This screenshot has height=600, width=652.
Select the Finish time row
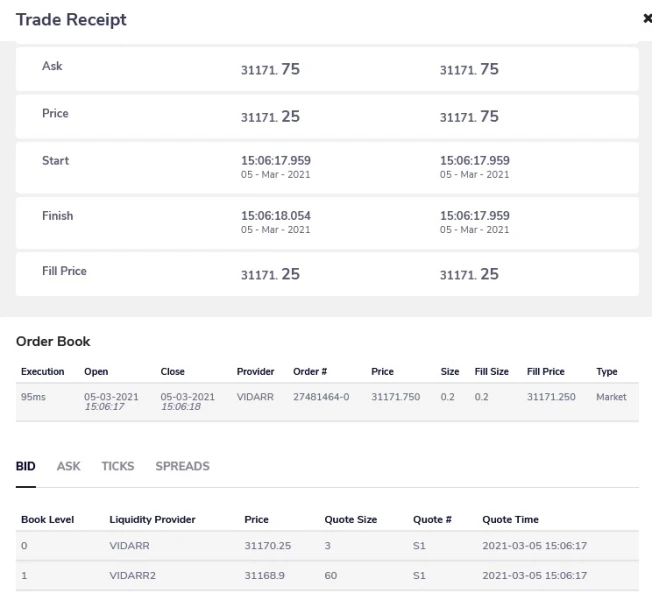327,221
